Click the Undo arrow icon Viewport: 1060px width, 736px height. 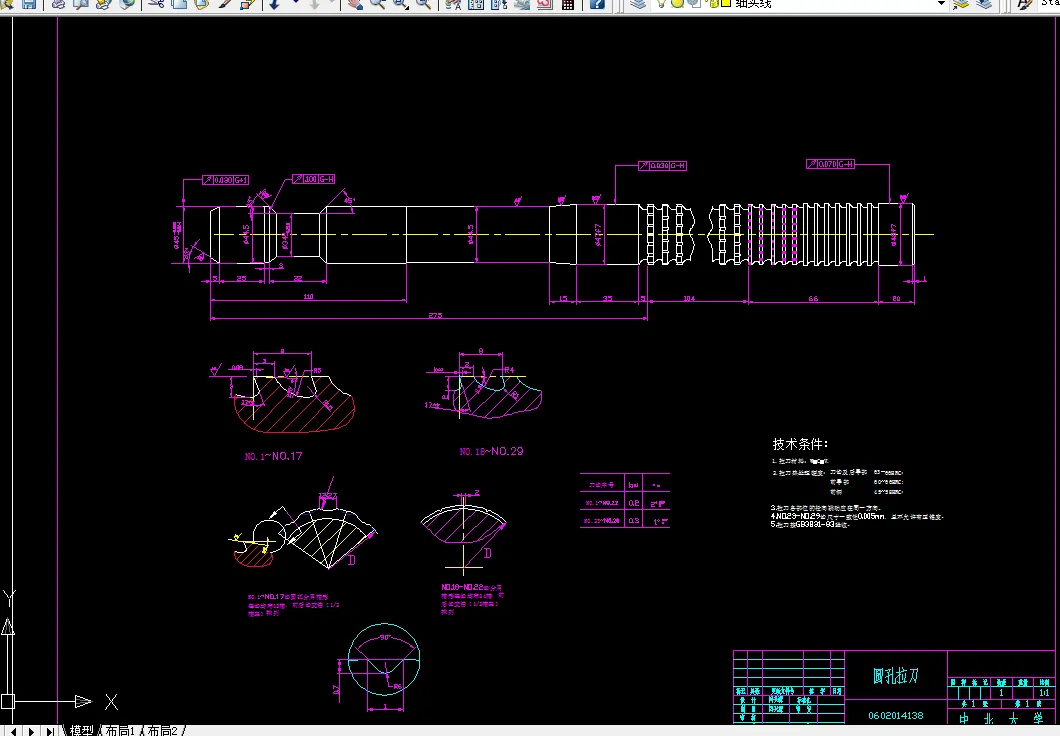click(x=274, y=4)
